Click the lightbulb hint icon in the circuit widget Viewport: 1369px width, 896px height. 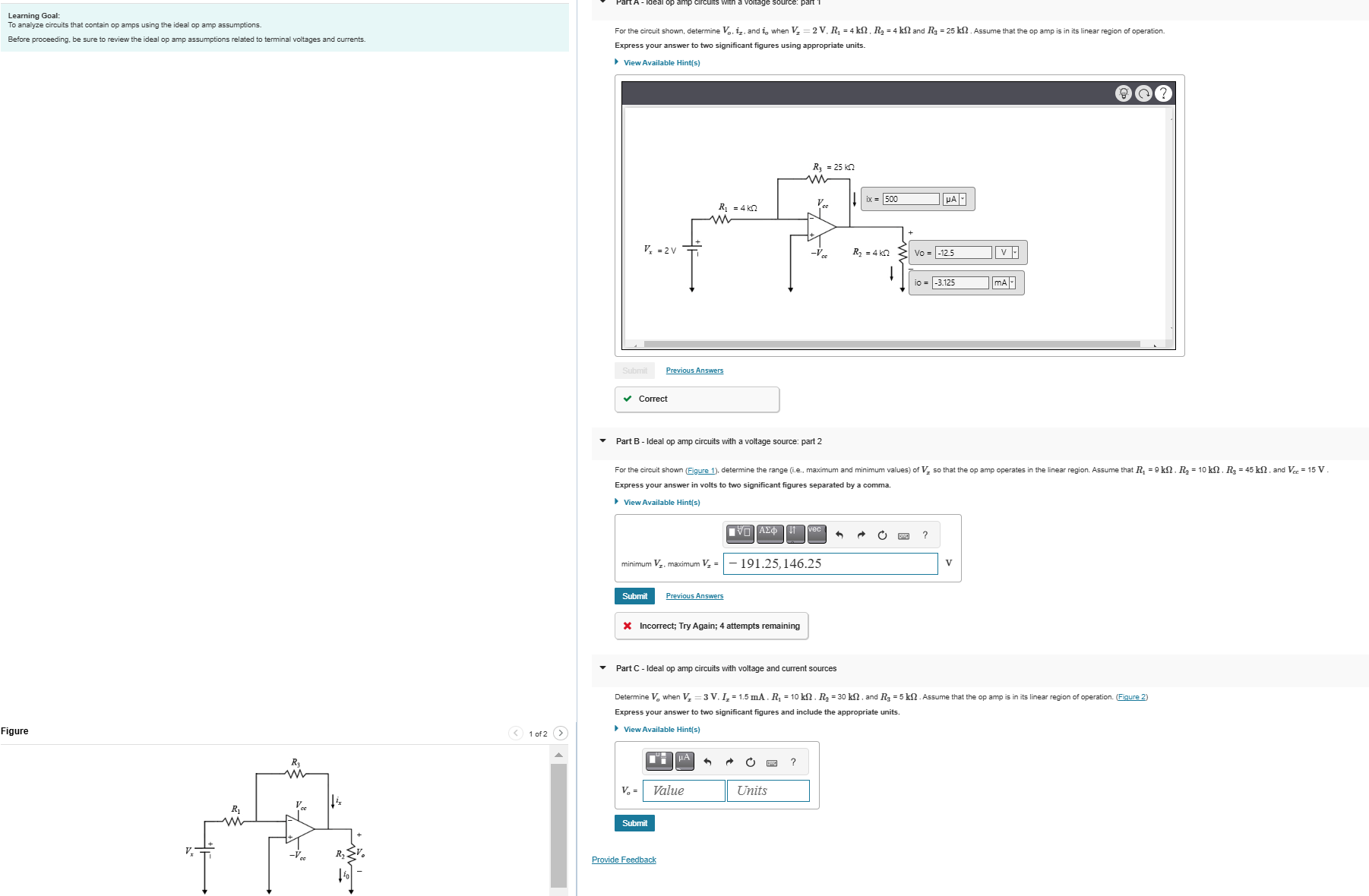point(1124,93)
